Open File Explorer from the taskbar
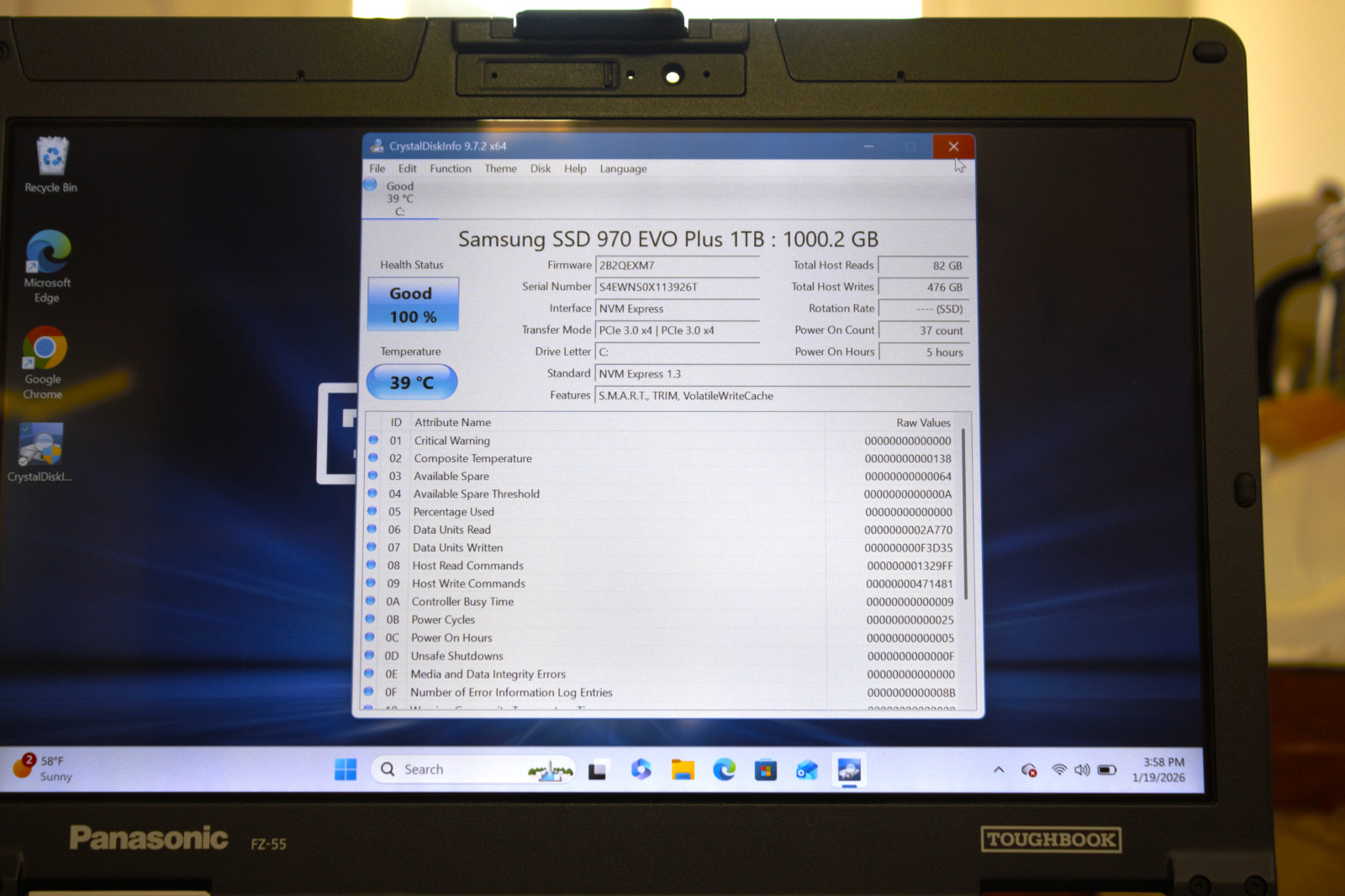This screenshot has height=896, width=1345. point(683,769)
